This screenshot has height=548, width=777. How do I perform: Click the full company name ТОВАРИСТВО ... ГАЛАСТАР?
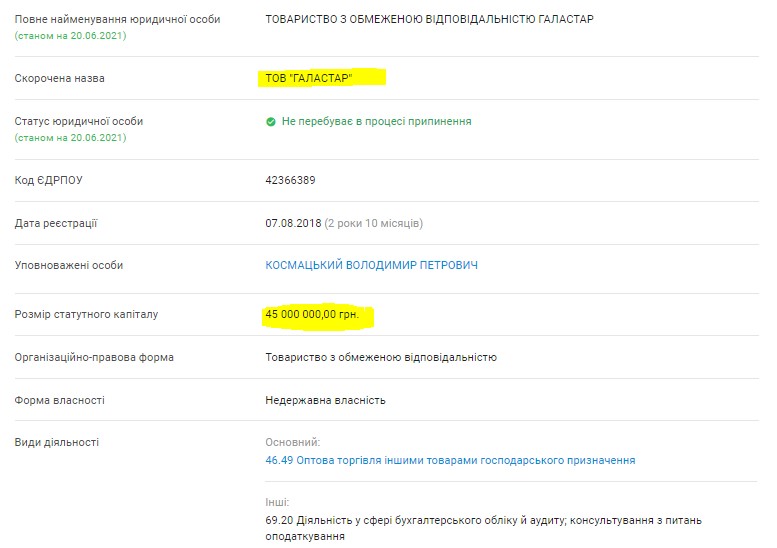click(429, 19)
